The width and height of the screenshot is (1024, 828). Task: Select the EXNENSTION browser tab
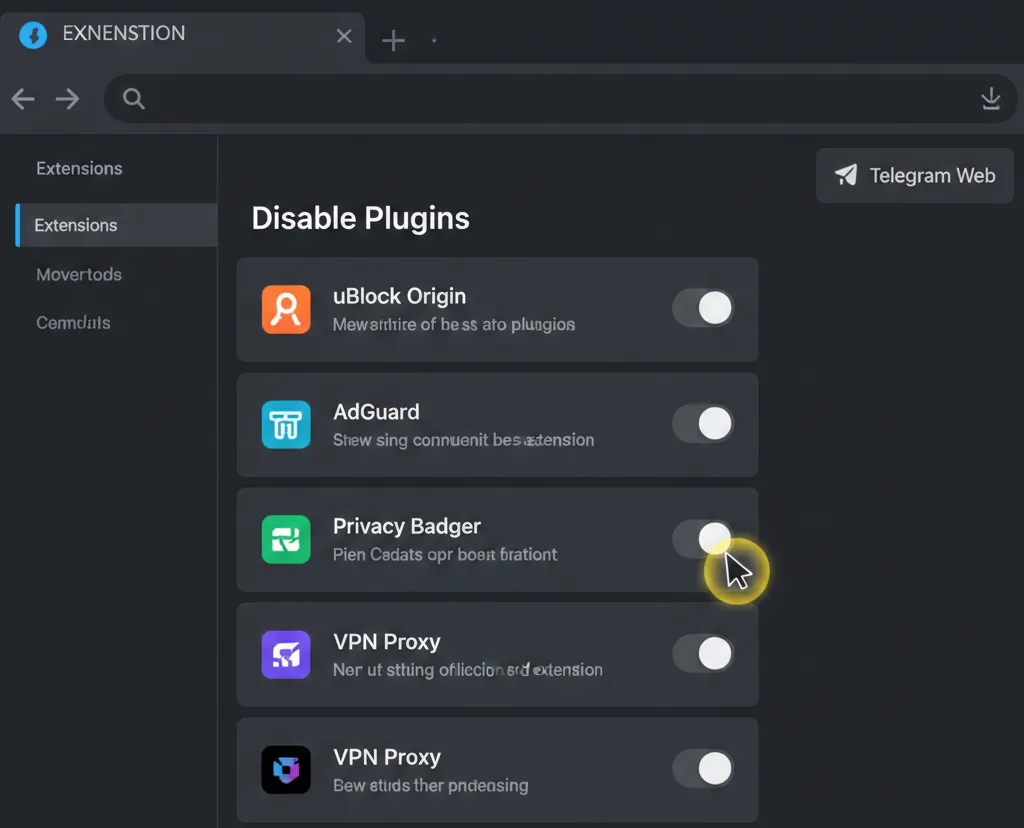(x=183, y=36)
